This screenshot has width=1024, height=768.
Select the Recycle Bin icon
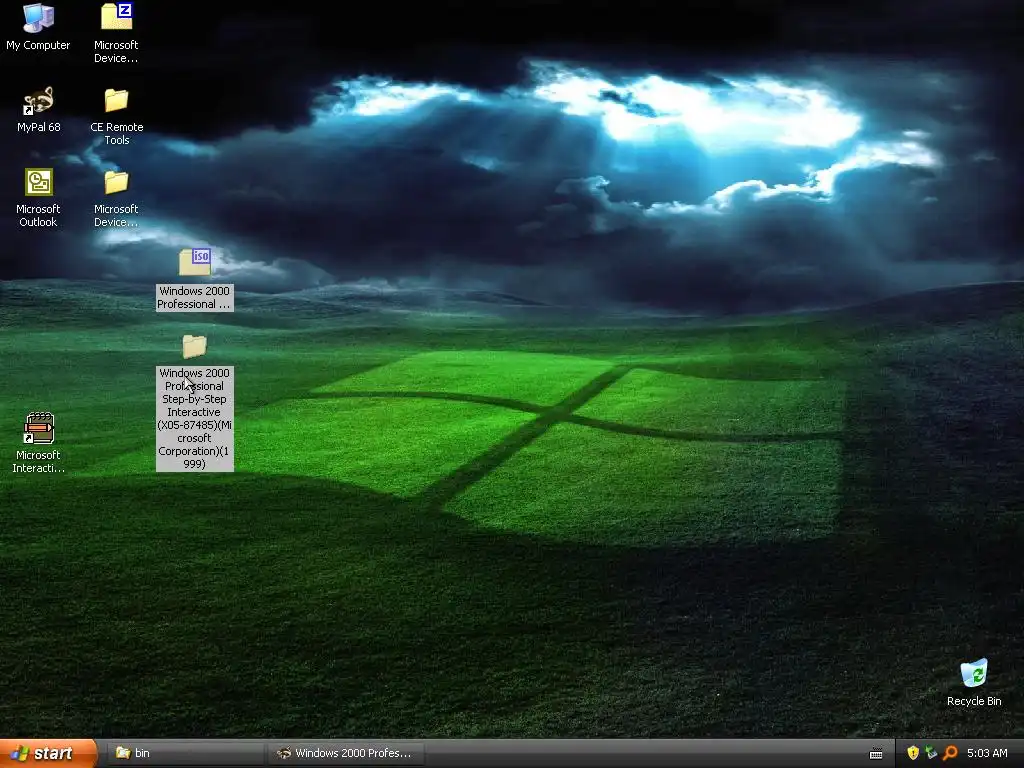tap(974, 673)
